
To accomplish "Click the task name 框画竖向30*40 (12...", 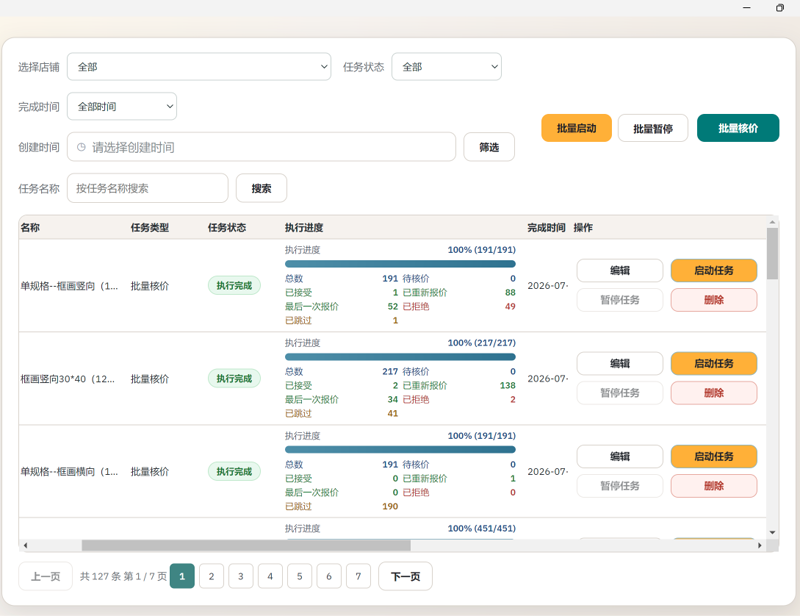I will [68, 379].
